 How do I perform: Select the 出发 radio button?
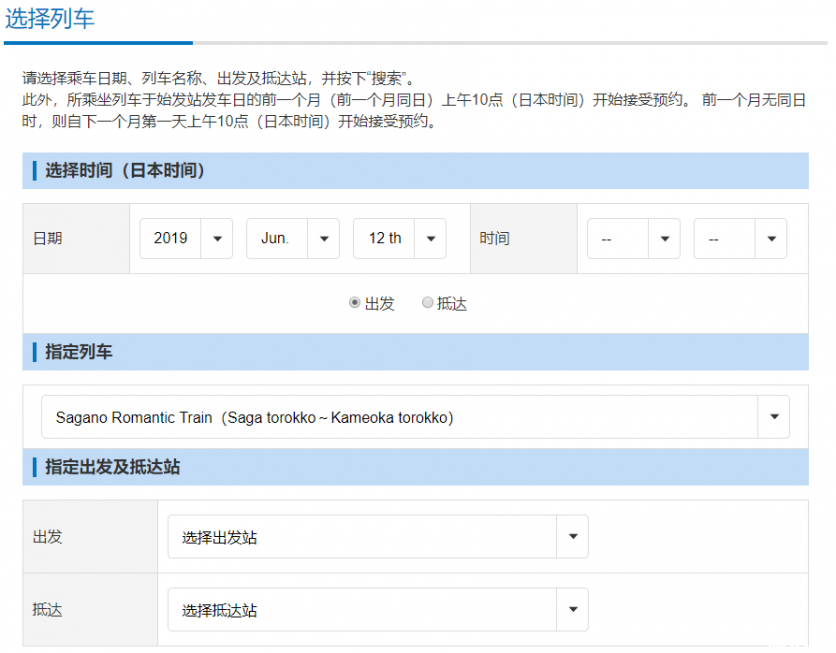(x=355, y=303)
